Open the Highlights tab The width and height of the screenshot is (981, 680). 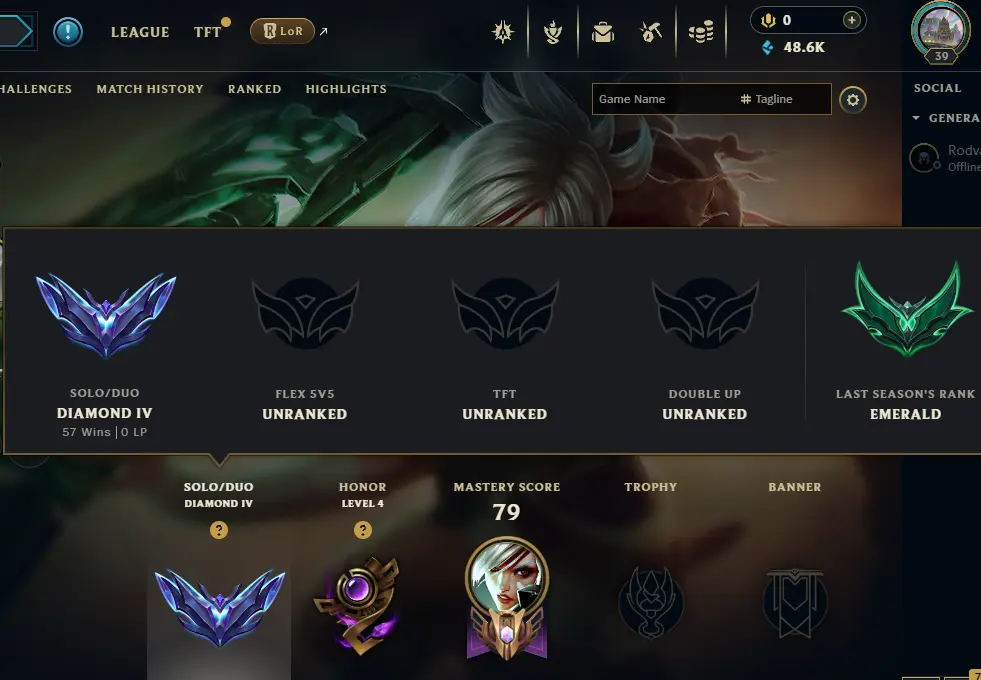346,89
